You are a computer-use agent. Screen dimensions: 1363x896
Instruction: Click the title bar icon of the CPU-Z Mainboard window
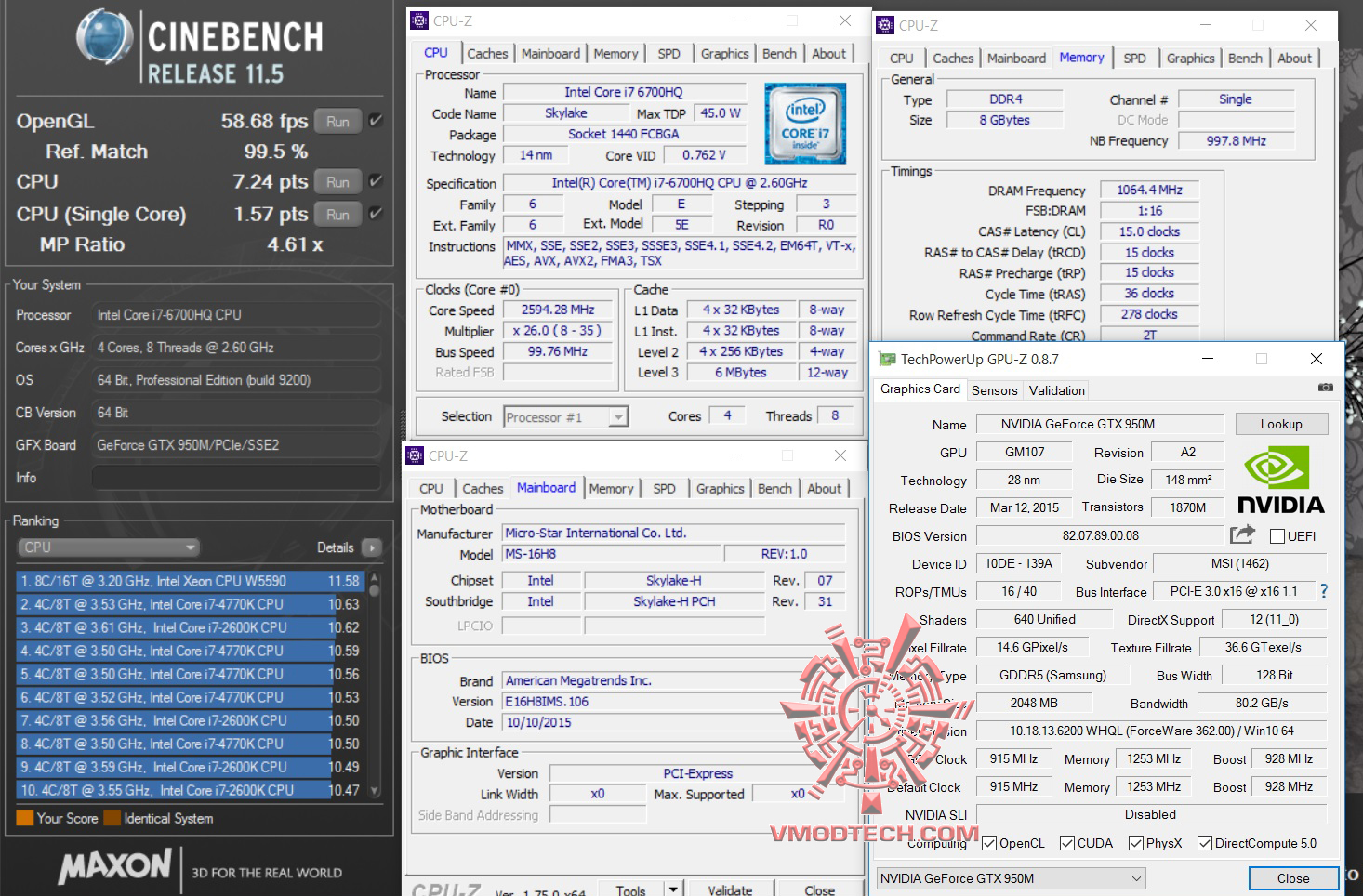(415, 455)
